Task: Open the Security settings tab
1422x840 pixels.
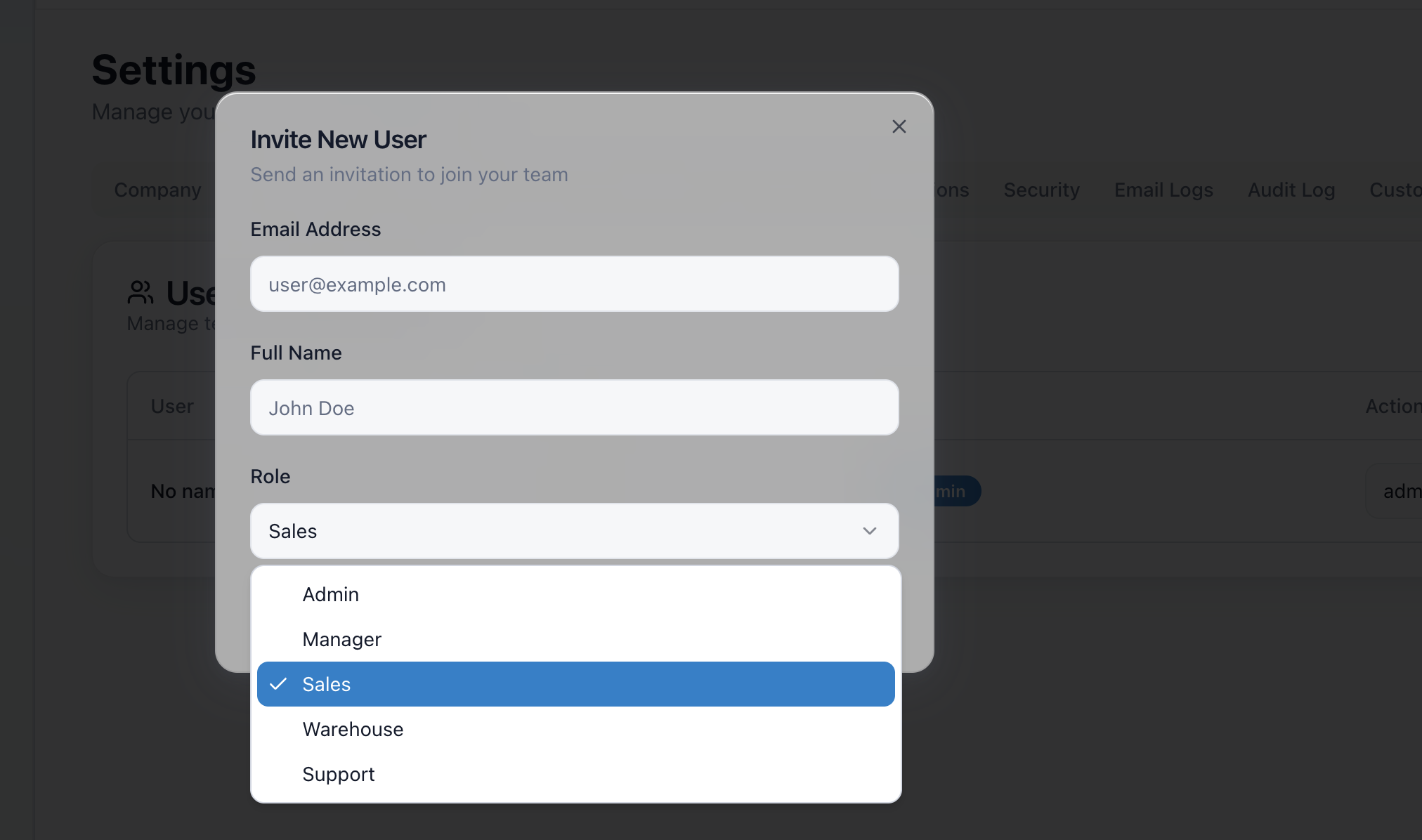Action: (1041, 190)
